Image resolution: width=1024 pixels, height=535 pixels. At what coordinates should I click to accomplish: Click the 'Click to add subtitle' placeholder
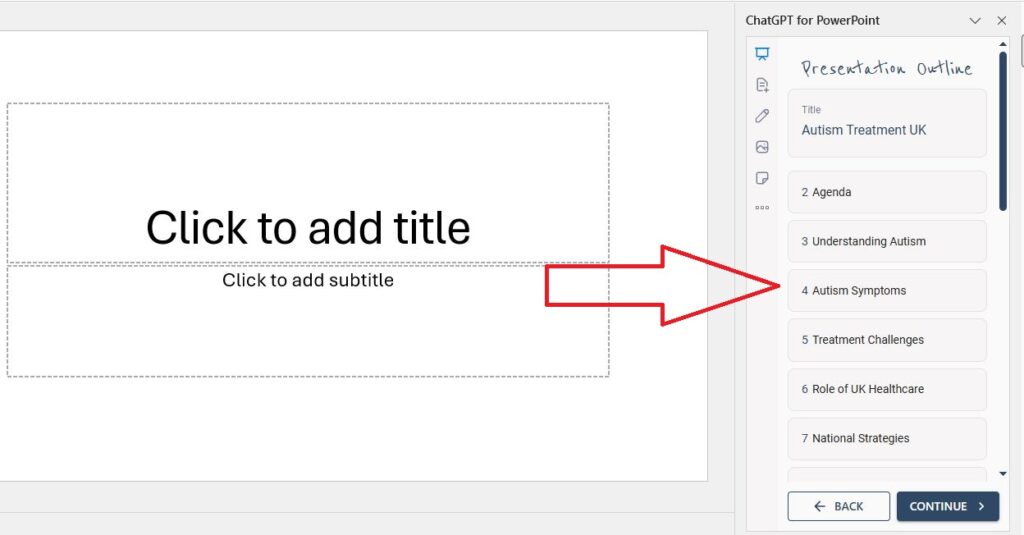(308, 321)
